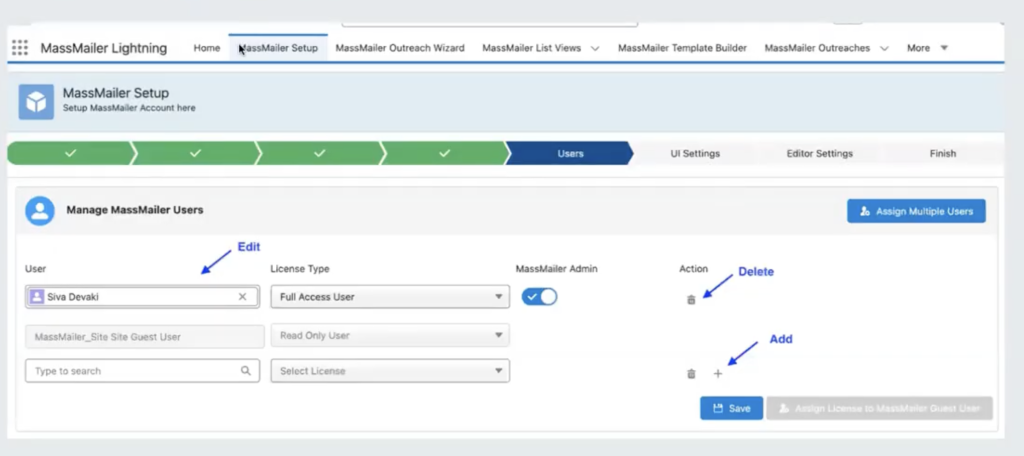
Task: Add a new user row with plus icon
Action: pyautogui.click(x=718, y=374)
